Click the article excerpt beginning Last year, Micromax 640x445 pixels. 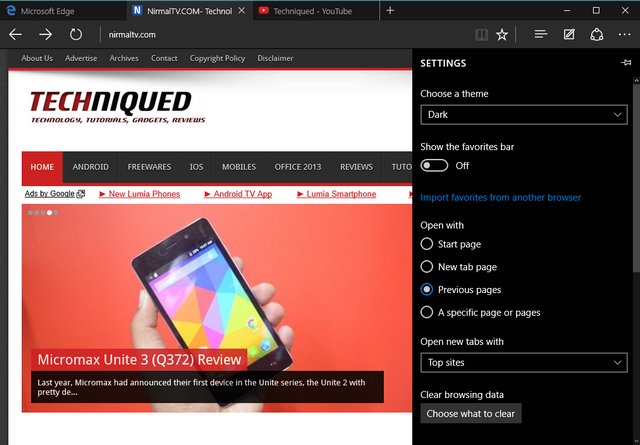207,387
